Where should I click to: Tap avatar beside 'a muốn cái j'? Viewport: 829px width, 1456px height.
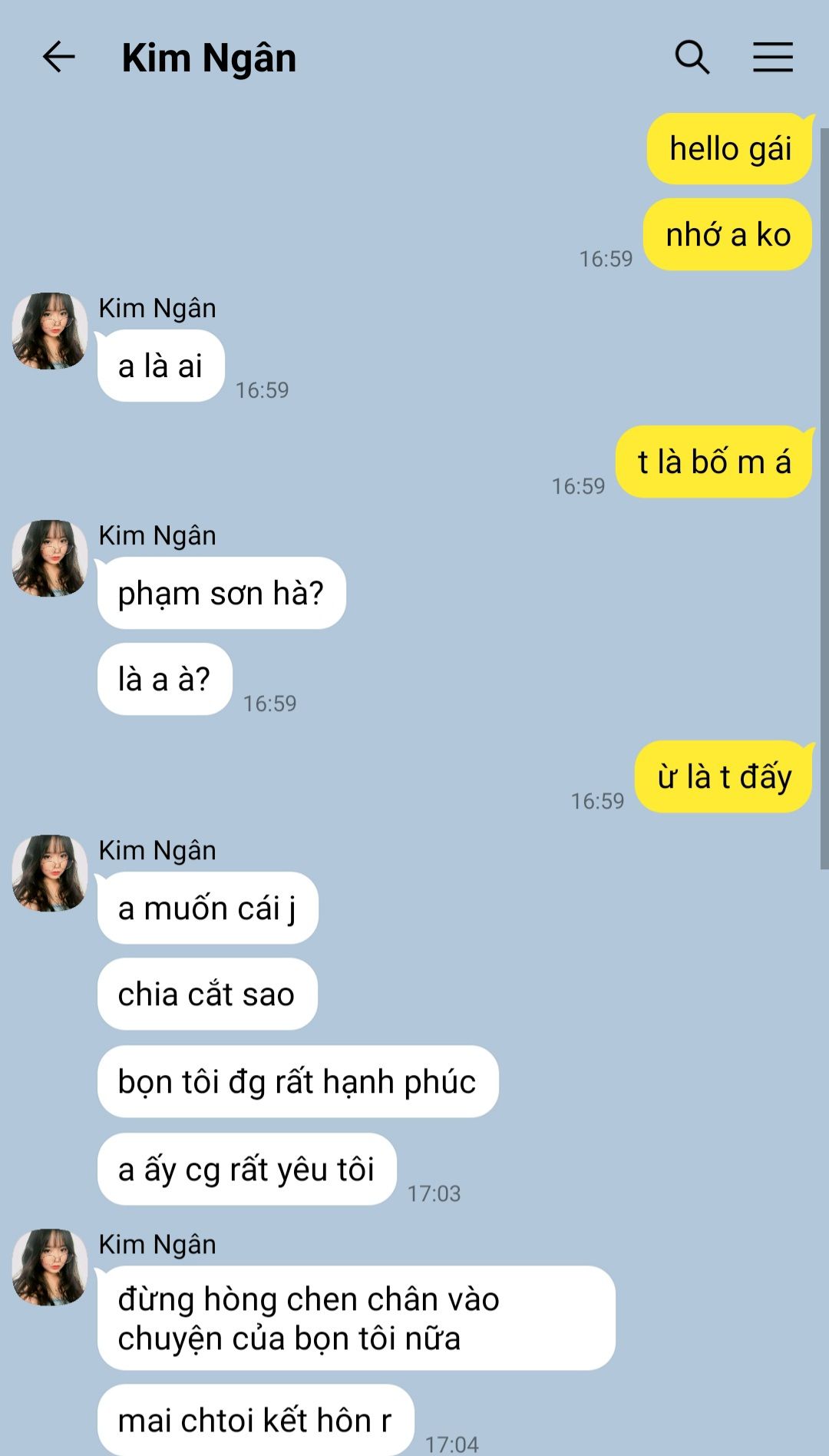click(x=50, y=873)
